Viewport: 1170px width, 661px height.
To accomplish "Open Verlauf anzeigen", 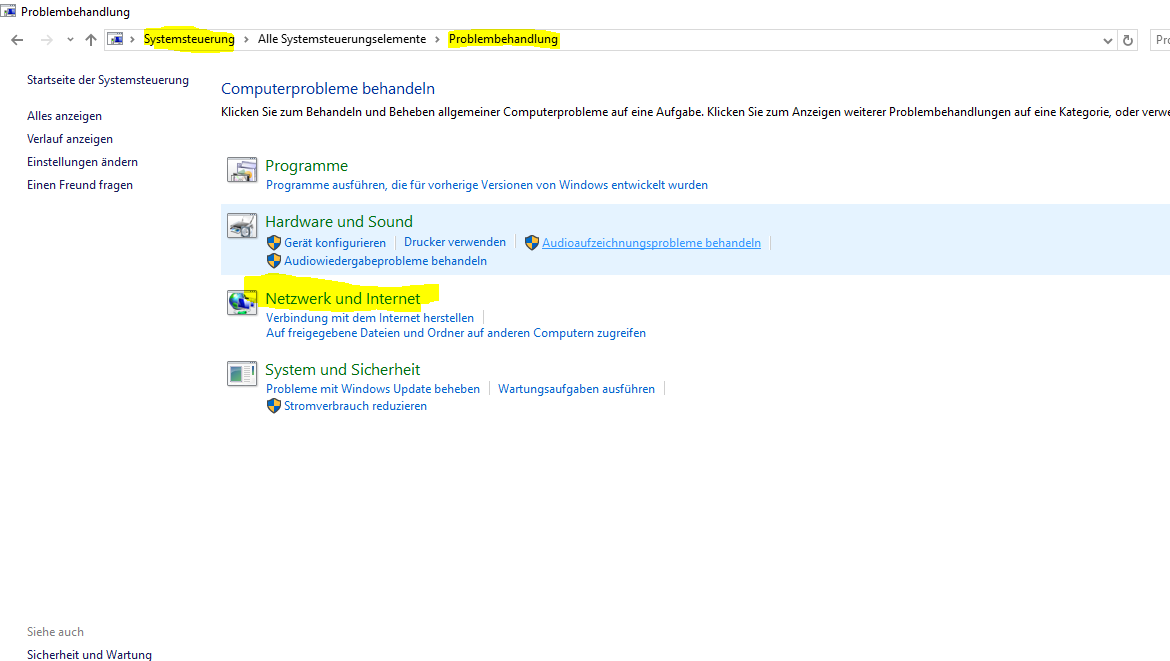I will tap(69, 139).
